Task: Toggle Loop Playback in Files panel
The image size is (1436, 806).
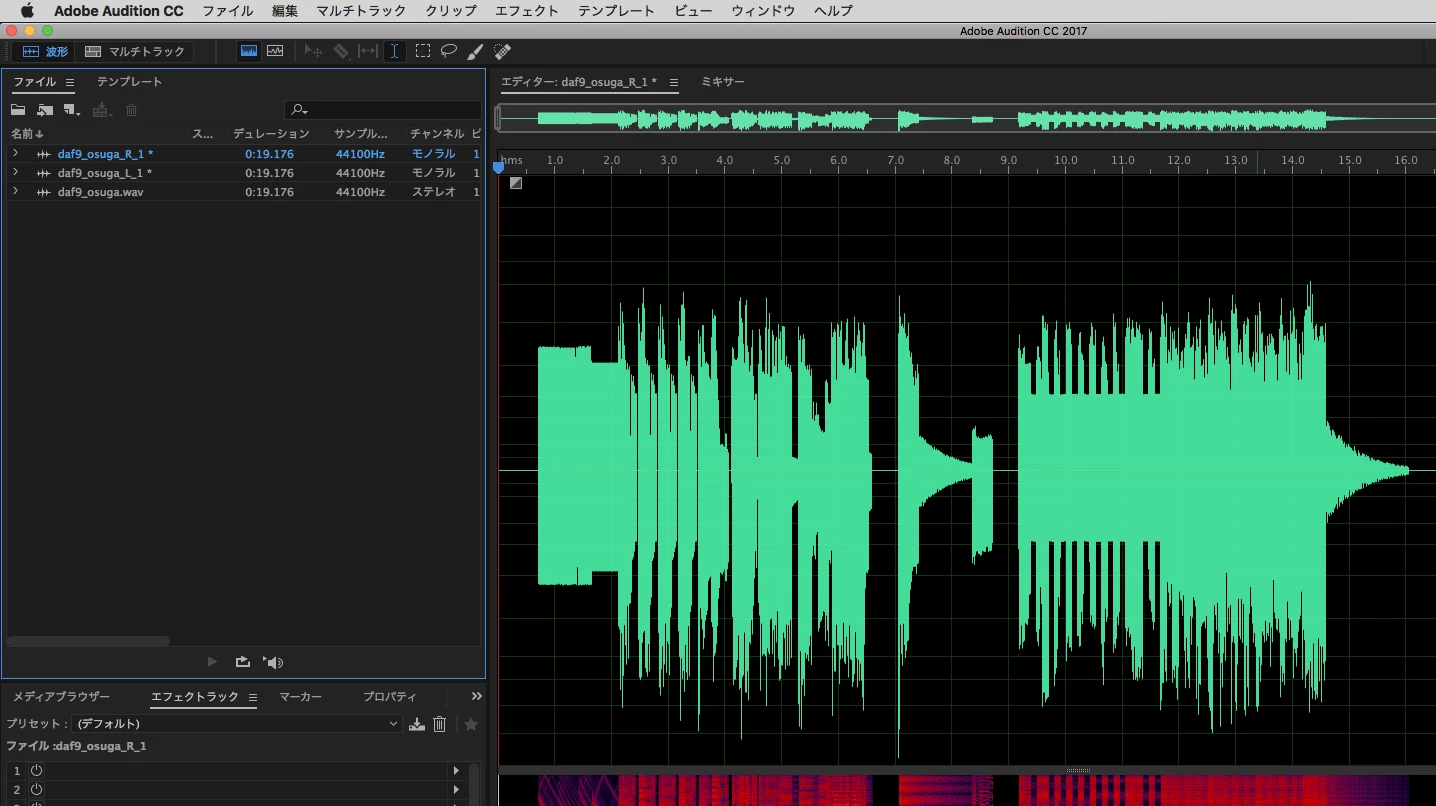Action: pyautogui.click(x=242, y=662)
